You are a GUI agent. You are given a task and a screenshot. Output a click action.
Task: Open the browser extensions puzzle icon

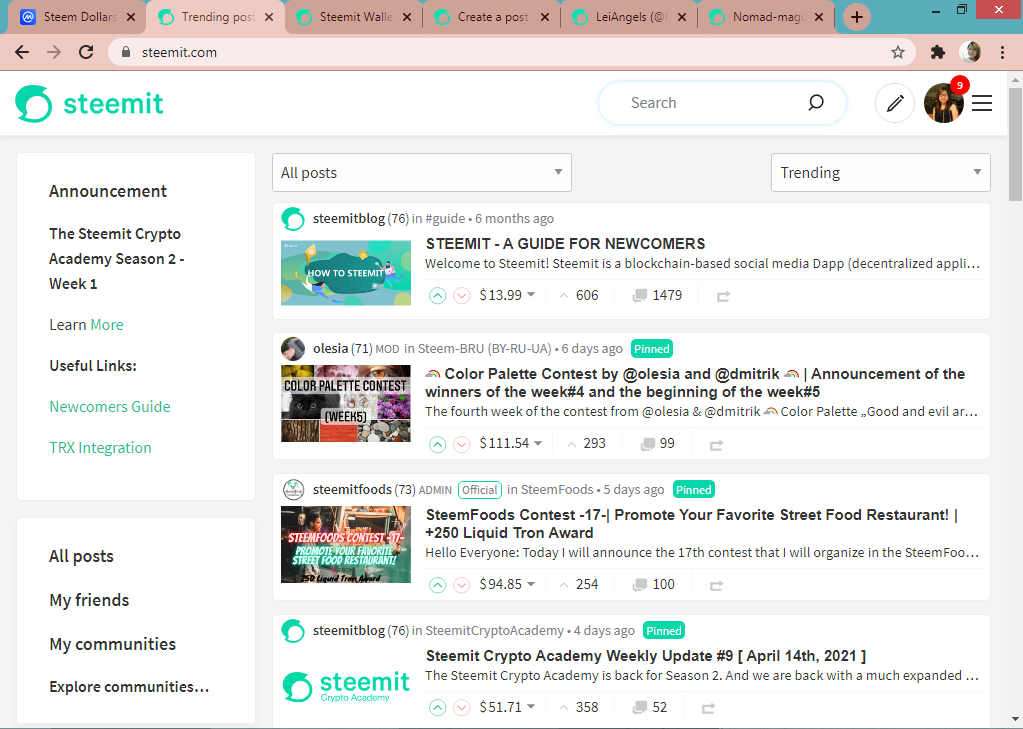click(x=938, y=52)
